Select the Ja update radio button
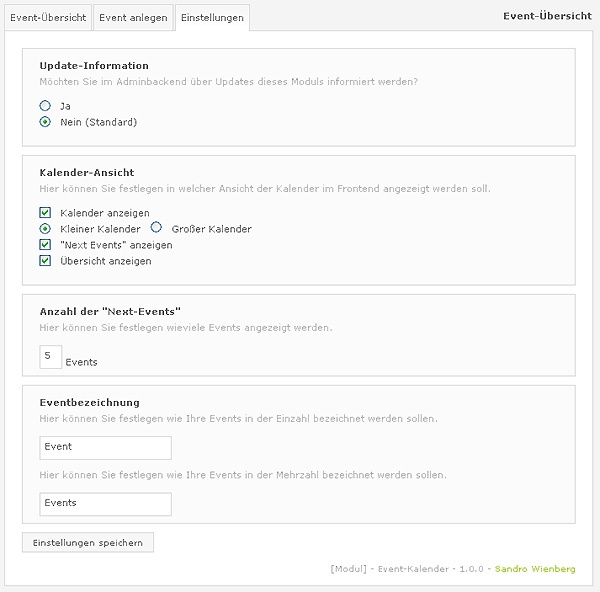The image size is (600, 592). (x=45, y=105)
